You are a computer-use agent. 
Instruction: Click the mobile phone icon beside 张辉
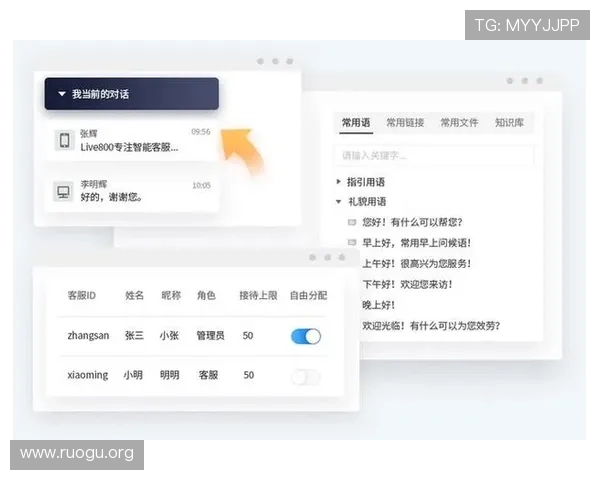(x=65, y=140)
